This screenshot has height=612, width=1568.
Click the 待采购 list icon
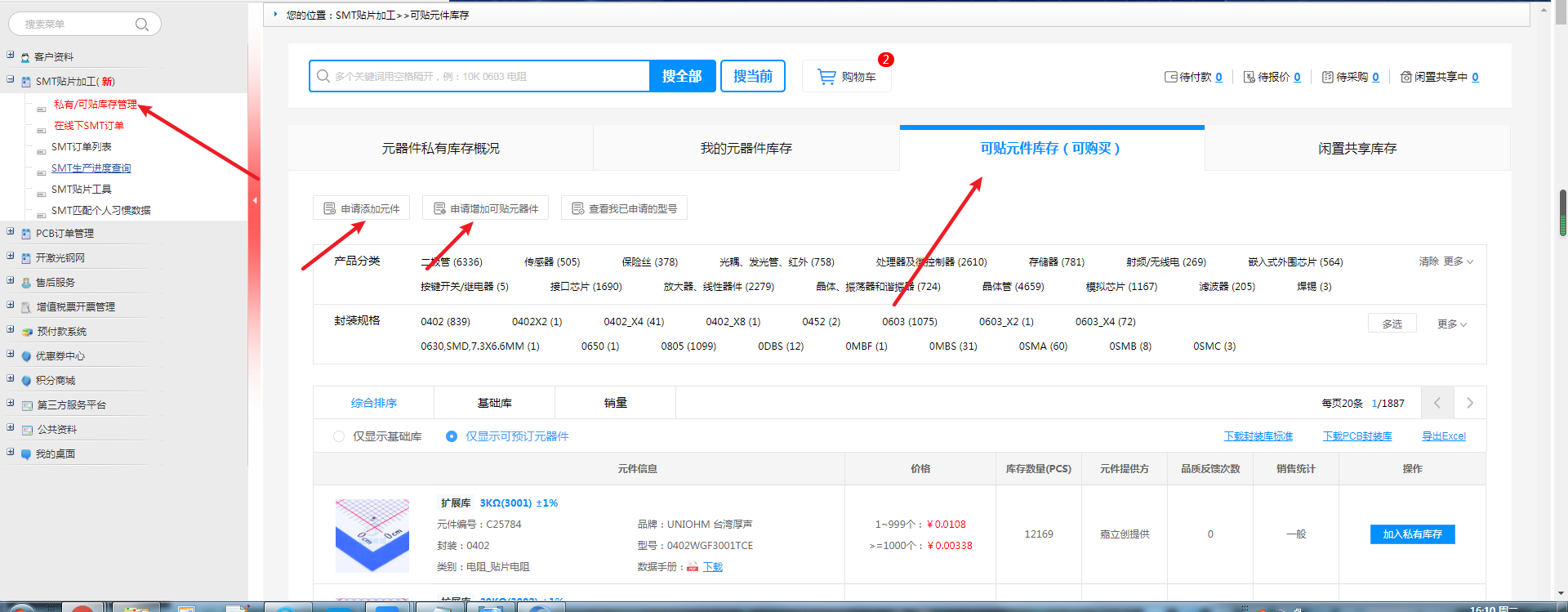pos(1327,77)
